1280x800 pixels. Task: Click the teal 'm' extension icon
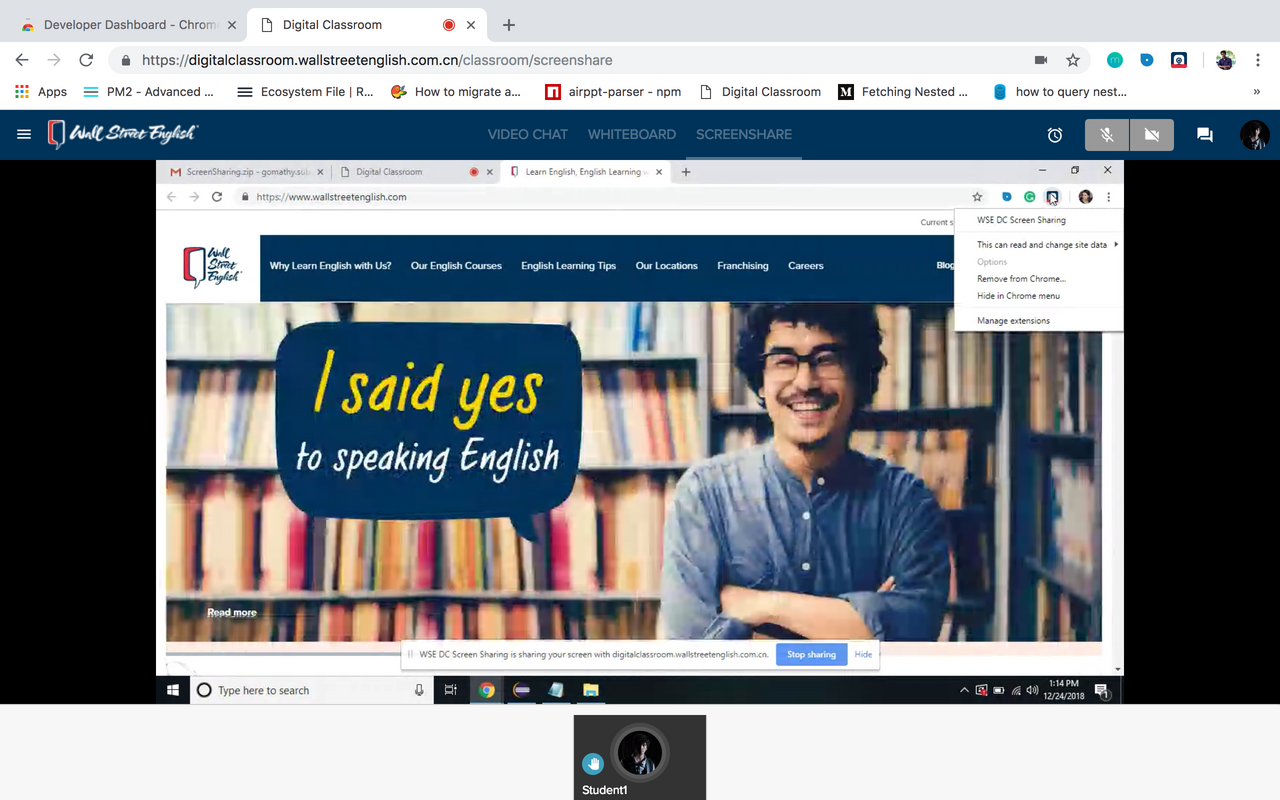coord(1115,60)
